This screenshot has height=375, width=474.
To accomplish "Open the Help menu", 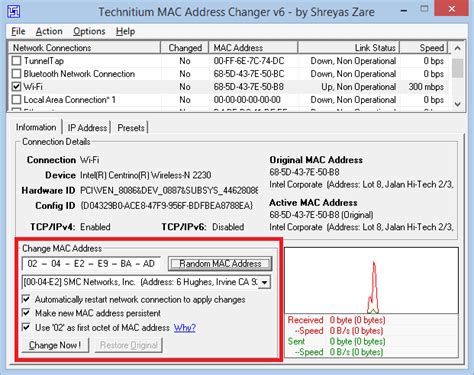I will coord(125,31).
